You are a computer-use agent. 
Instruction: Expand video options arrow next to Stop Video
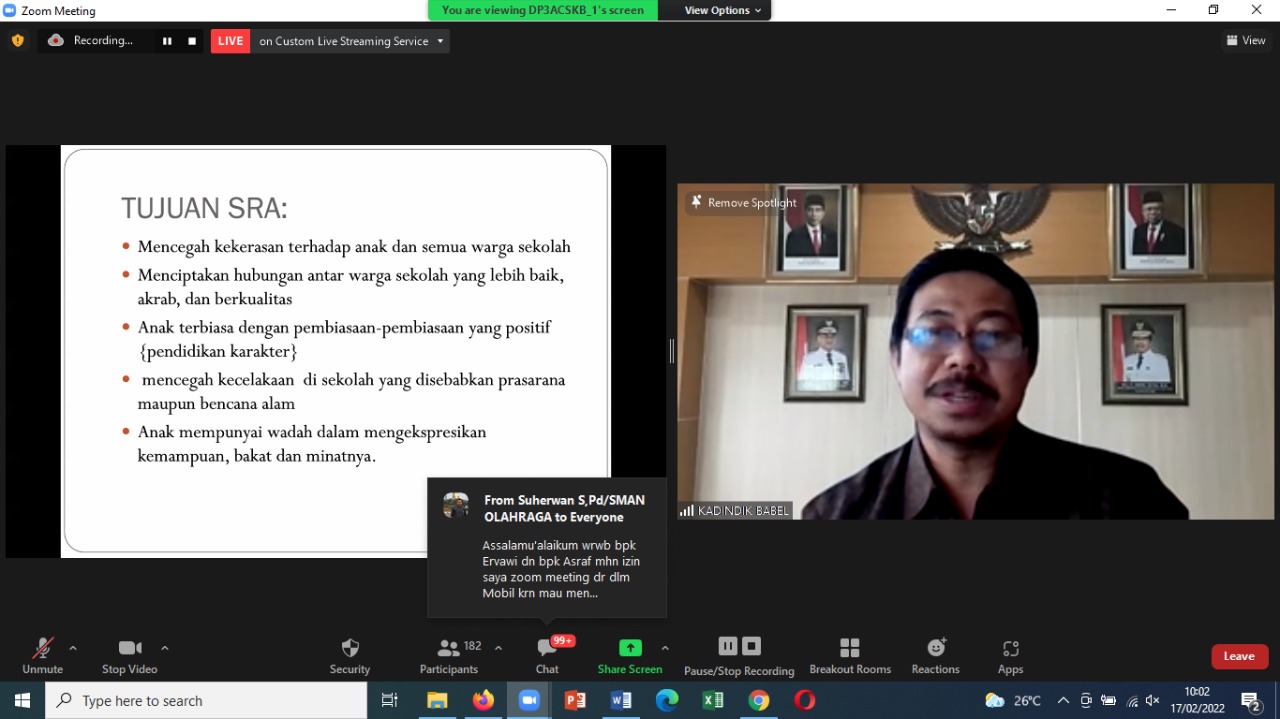point(165,648)
